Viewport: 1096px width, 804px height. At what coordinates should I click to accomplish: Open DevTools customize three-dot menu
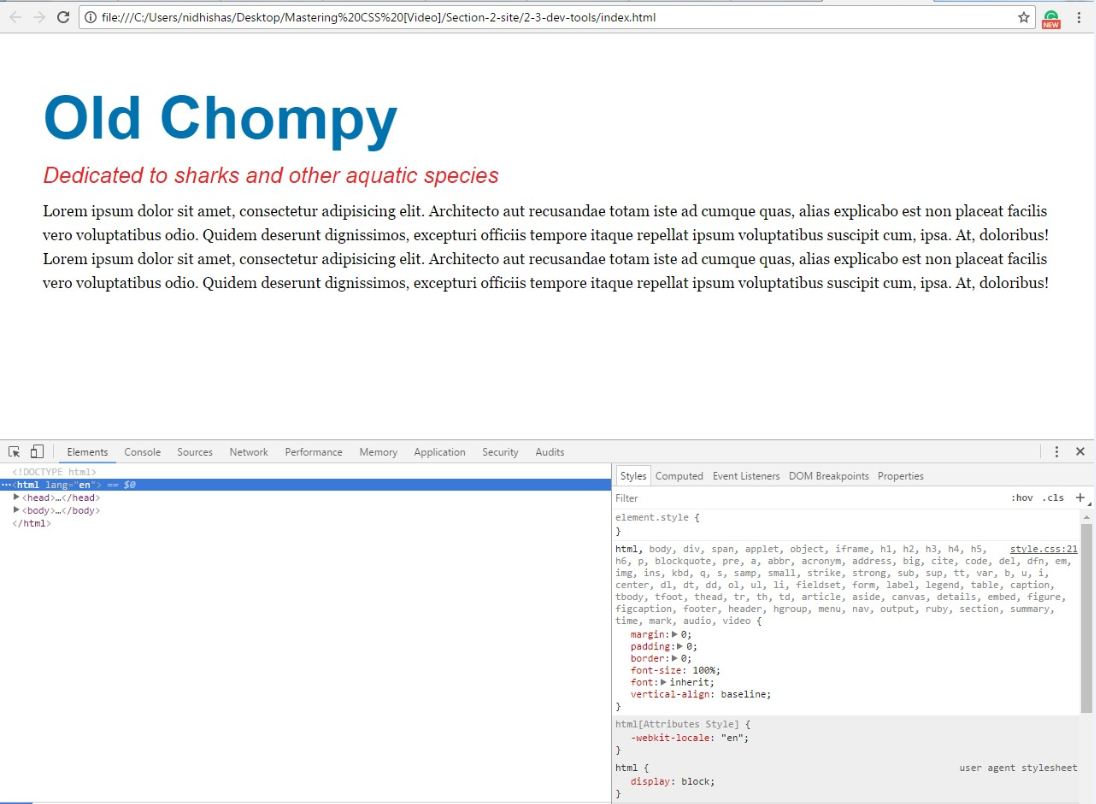point(1056,452)
